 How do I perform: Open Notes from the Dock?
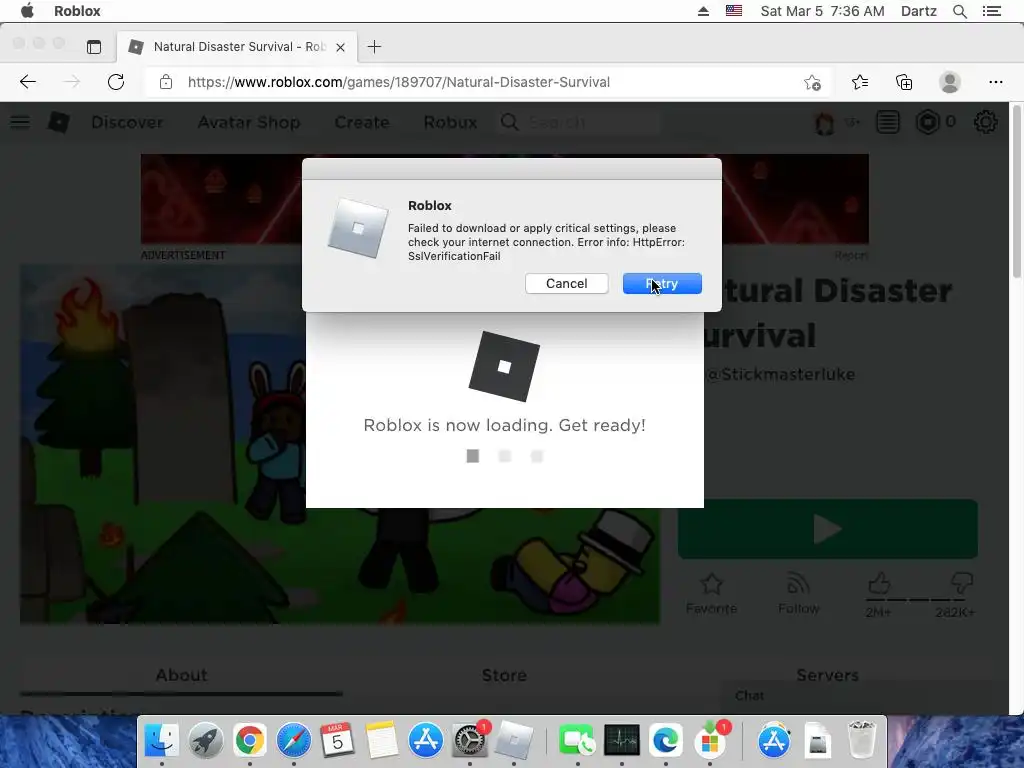(381, 741)
